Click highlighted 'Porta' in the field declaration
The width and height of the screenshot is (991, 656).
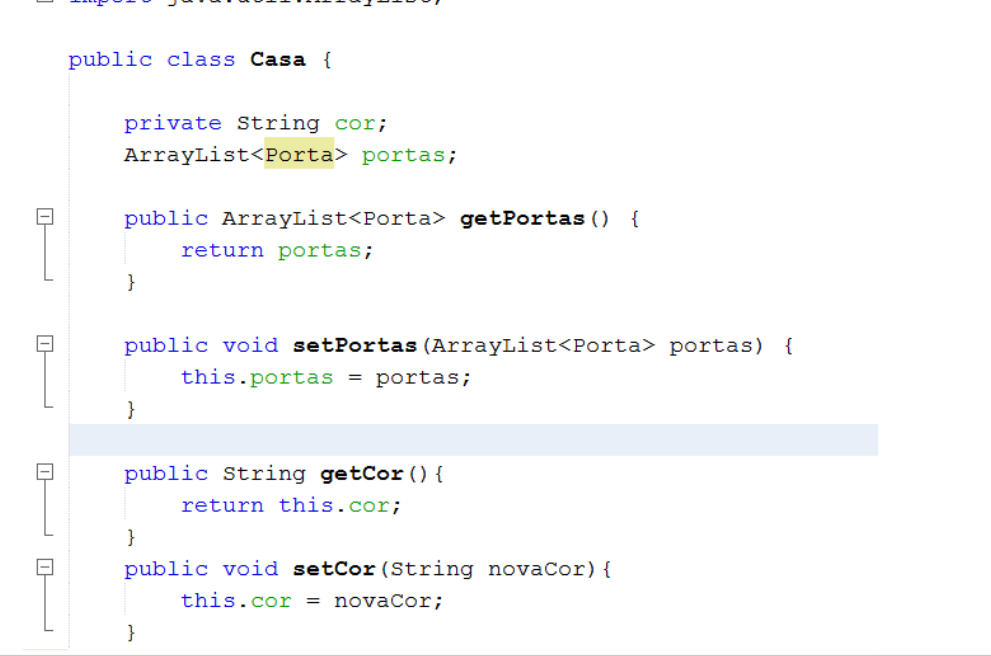point(299,154)
